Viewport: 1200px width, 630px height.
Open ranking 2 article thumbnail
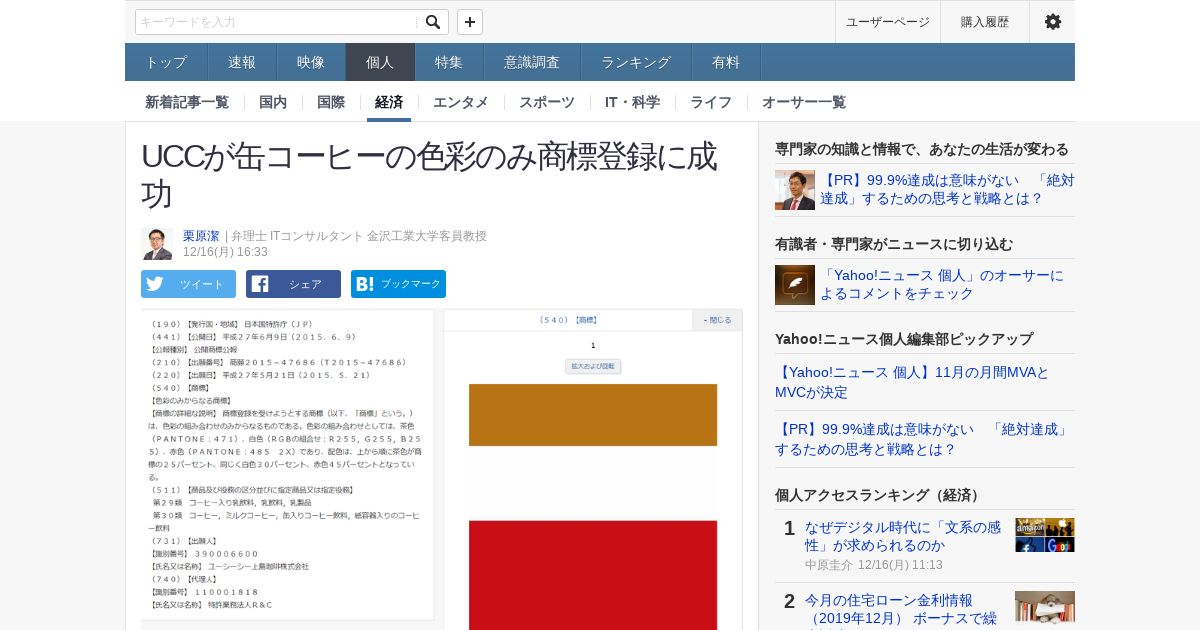click(1045, 607)
